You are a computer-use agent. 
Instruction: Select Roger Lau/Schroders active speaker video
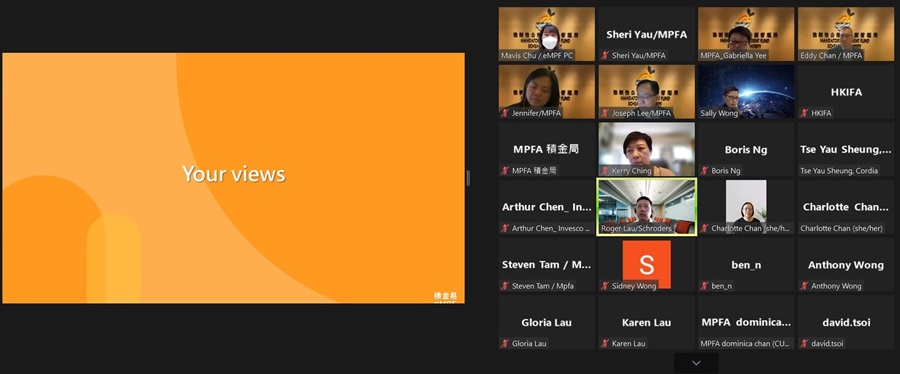pyautogui.click(x=646, y=207)
